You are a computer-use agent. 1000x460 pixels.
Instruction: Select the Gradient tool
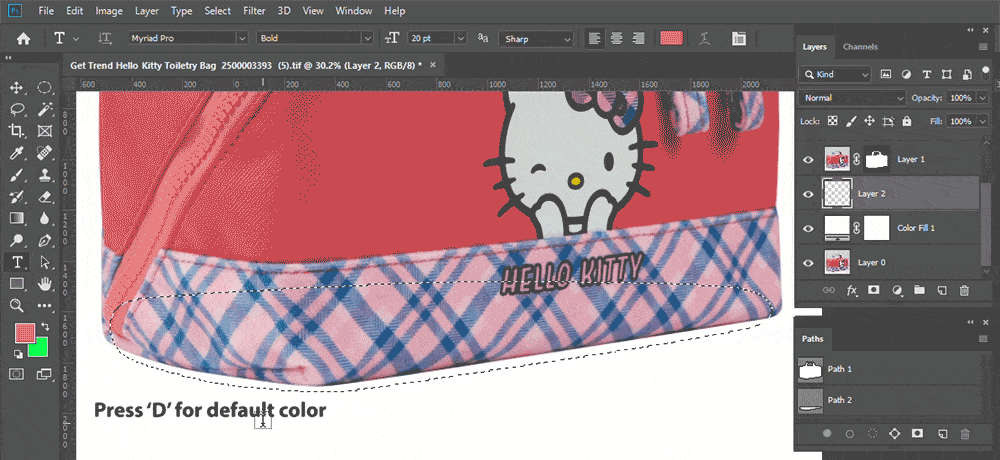coord(17,218)
